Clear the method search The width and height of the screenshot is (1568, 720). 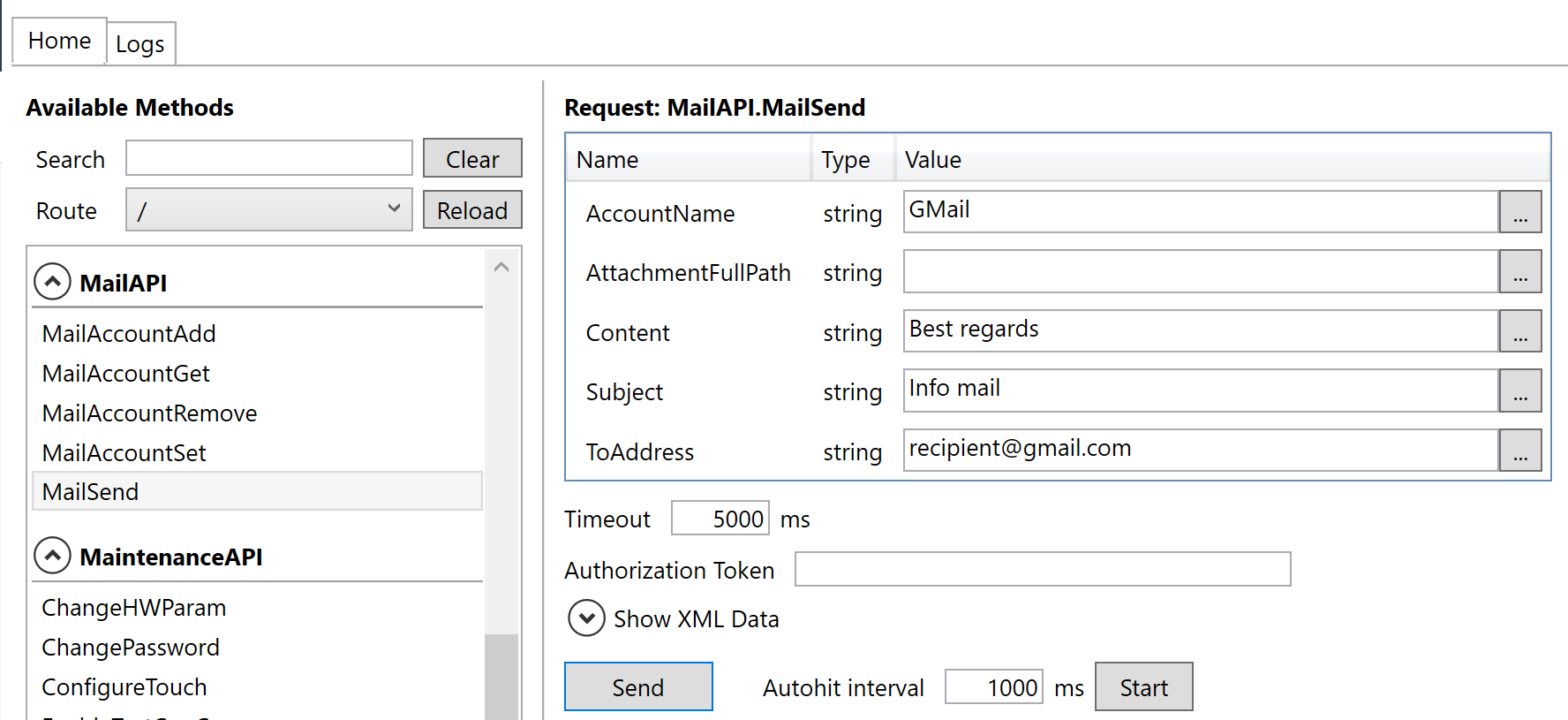click(x=472, y=159)
